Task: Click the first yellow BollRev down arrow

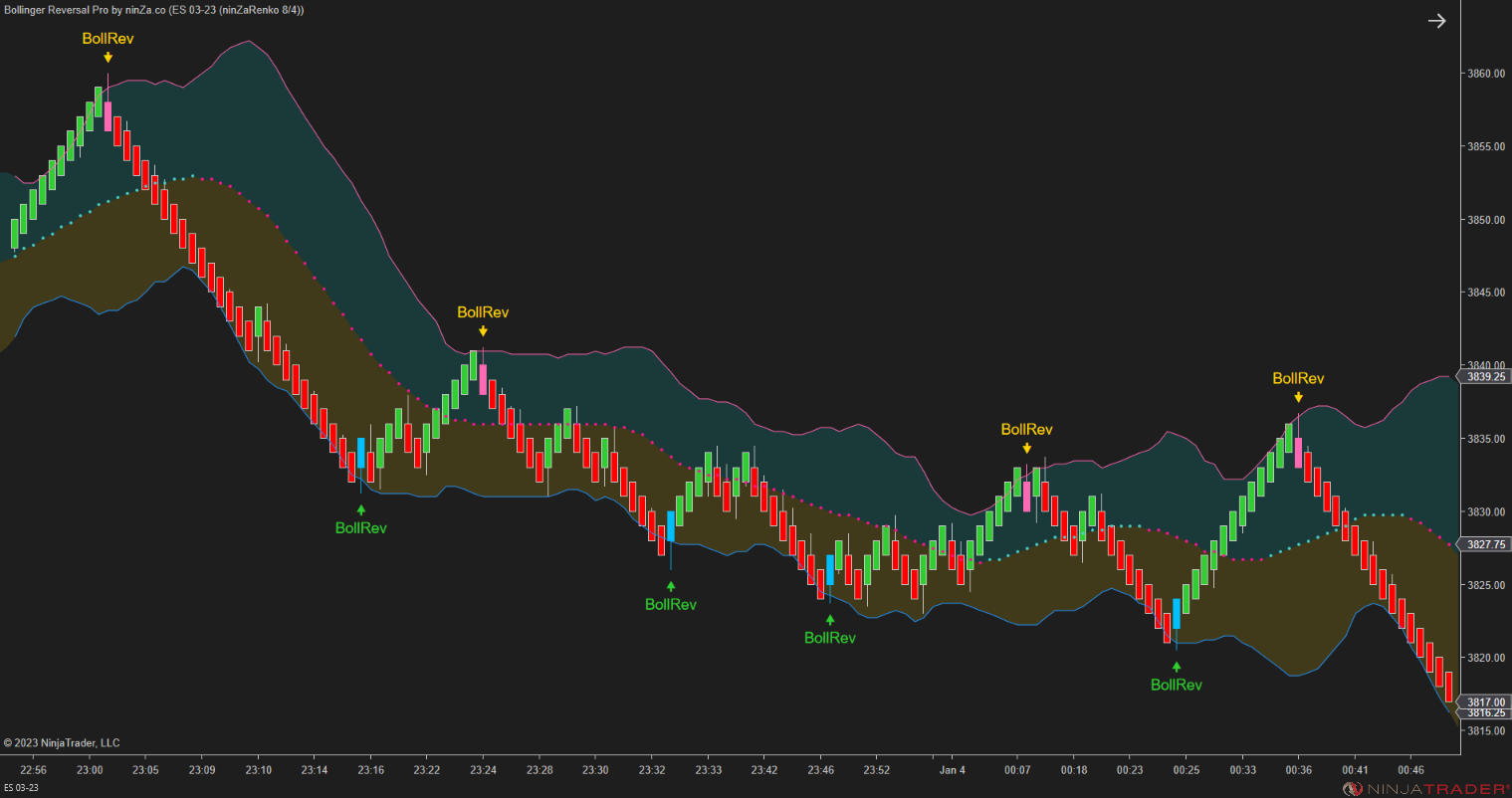Action: pos(107,58)
